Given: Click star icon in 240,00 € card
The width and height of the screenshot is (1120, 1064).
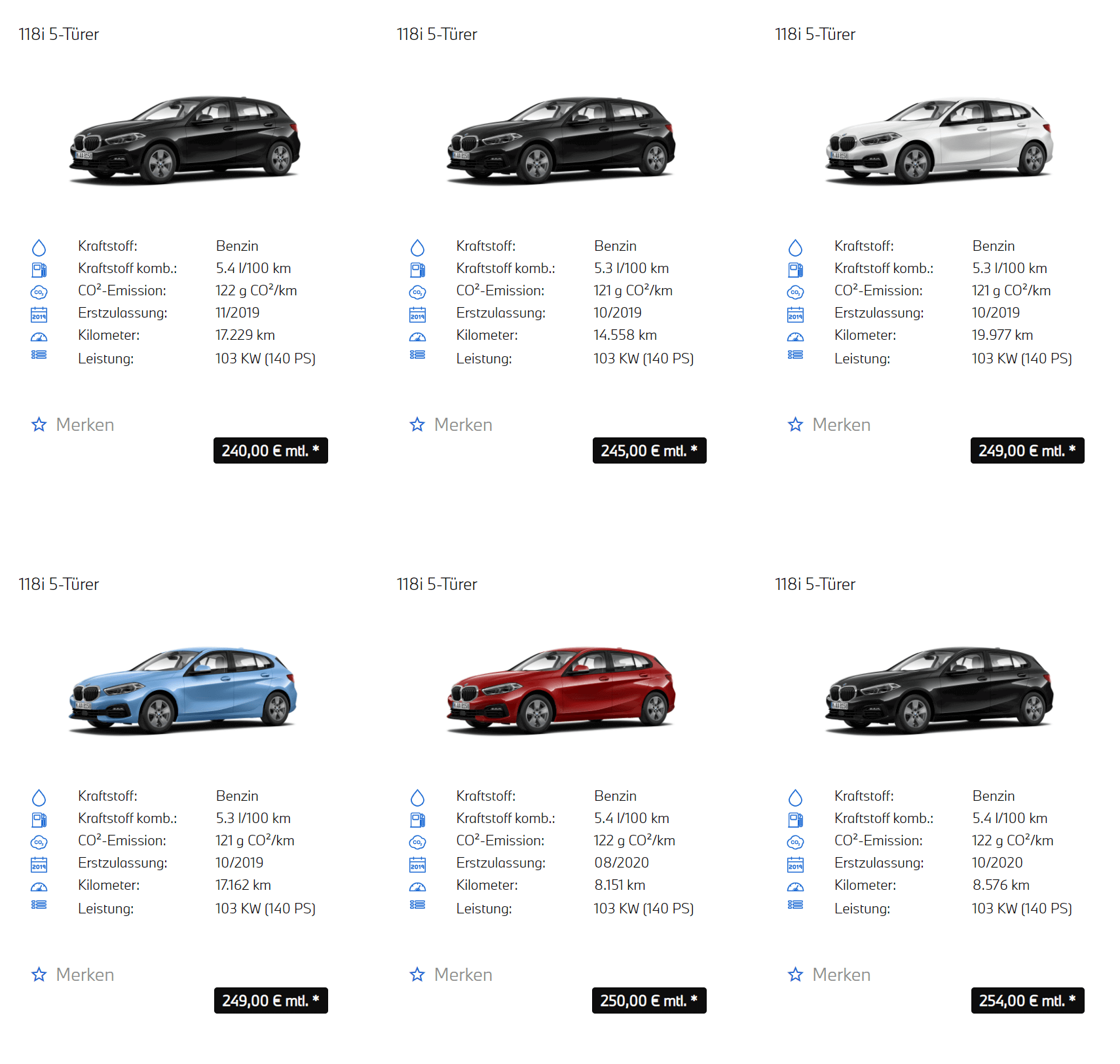Looking at the screenshot, I should tap(39, 424).
